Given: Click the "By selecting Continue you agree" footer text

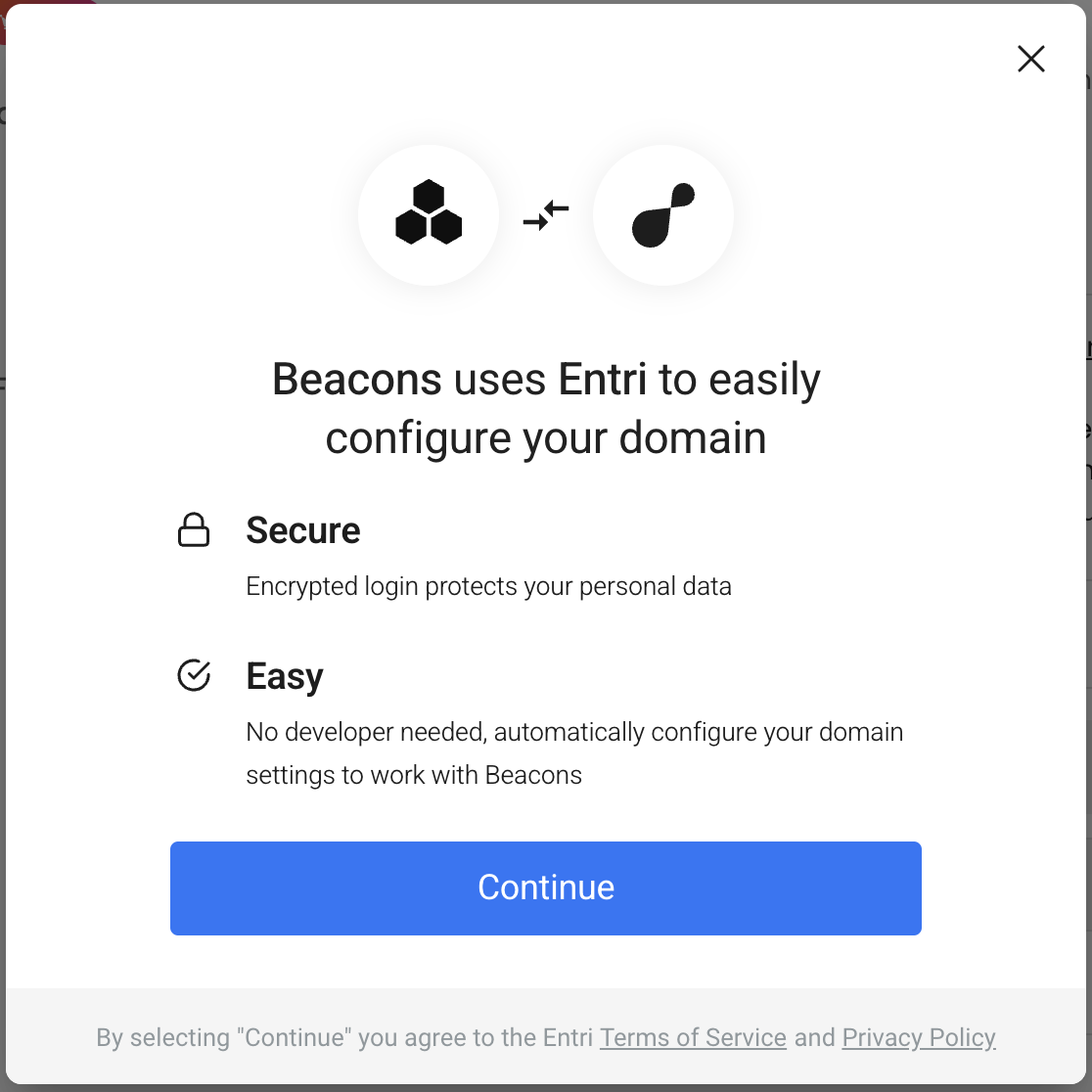Looking at the screenshot, I should pos(344,1037).
